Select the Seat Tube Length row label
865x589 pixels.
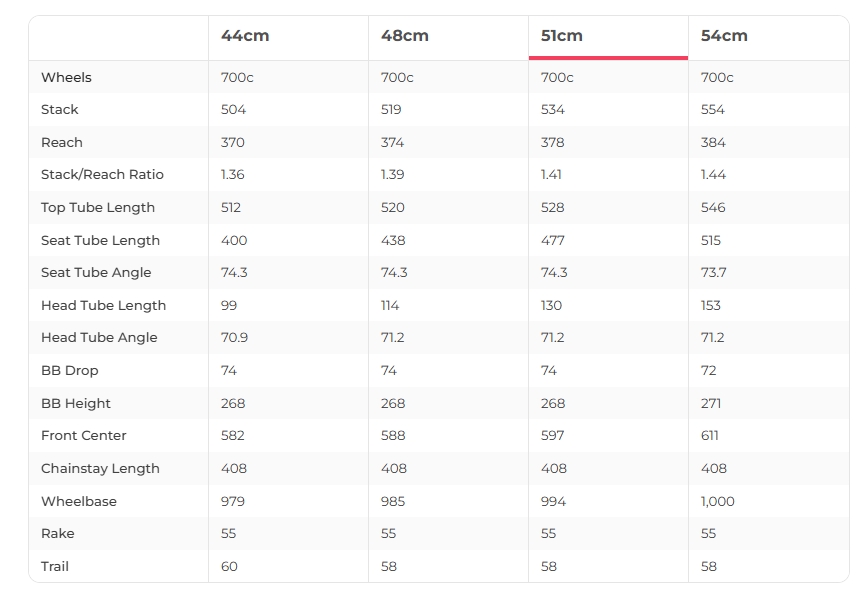(100, 240)
